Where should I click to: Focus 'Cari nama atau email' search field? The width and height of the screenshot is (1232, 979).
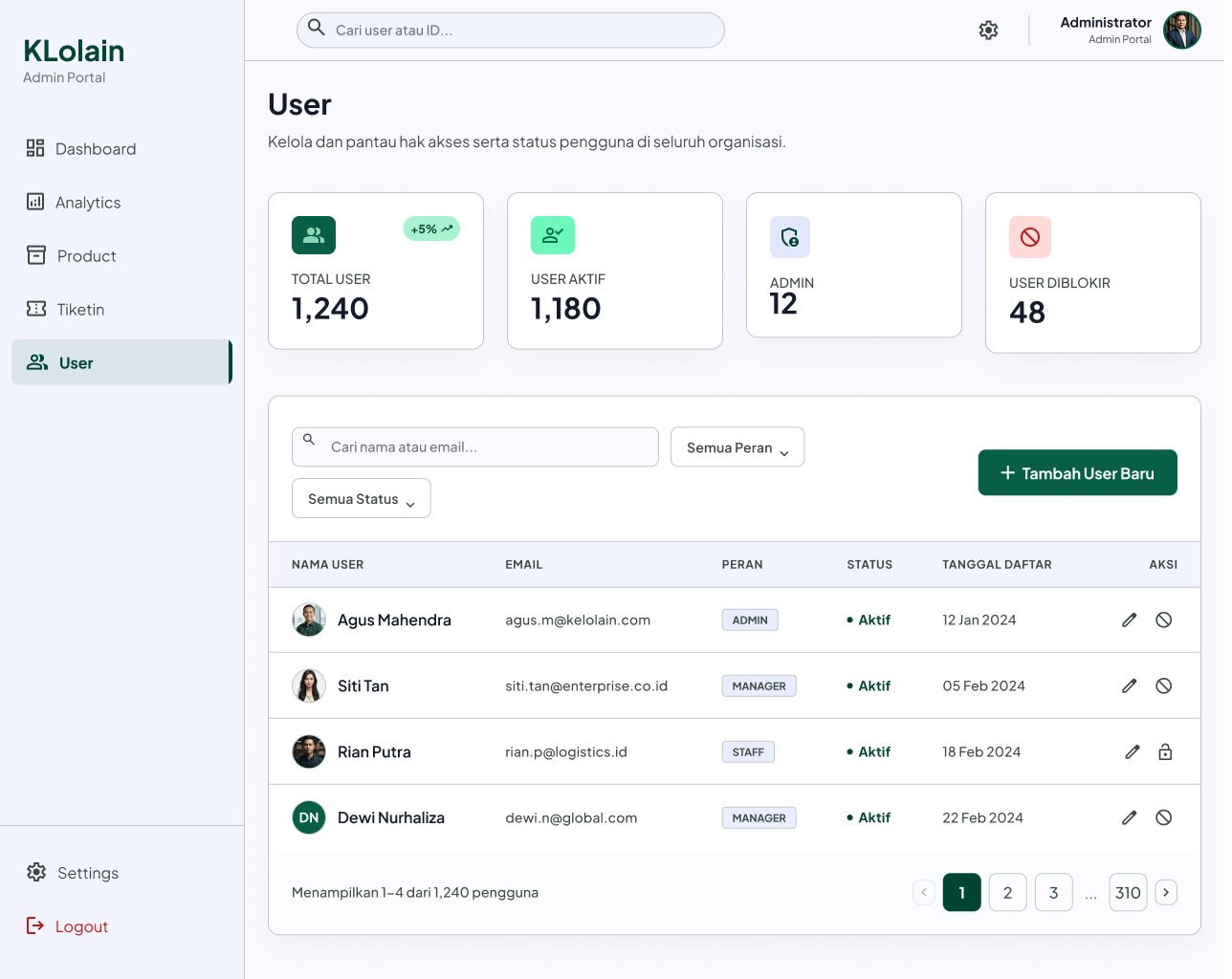[x=475, y=446]
